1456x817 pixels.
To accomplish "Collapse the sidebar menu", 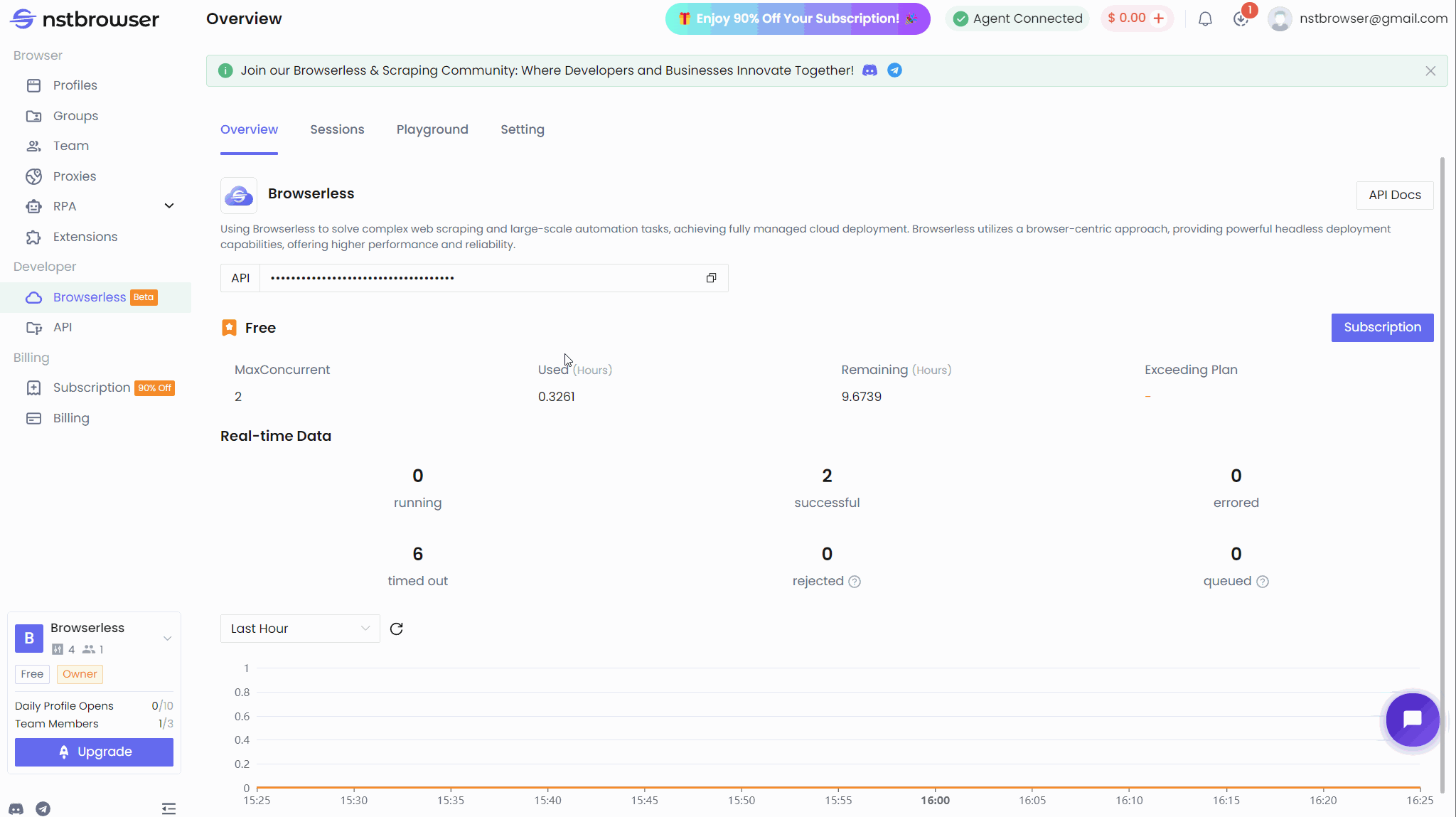I will coord(168,809).
